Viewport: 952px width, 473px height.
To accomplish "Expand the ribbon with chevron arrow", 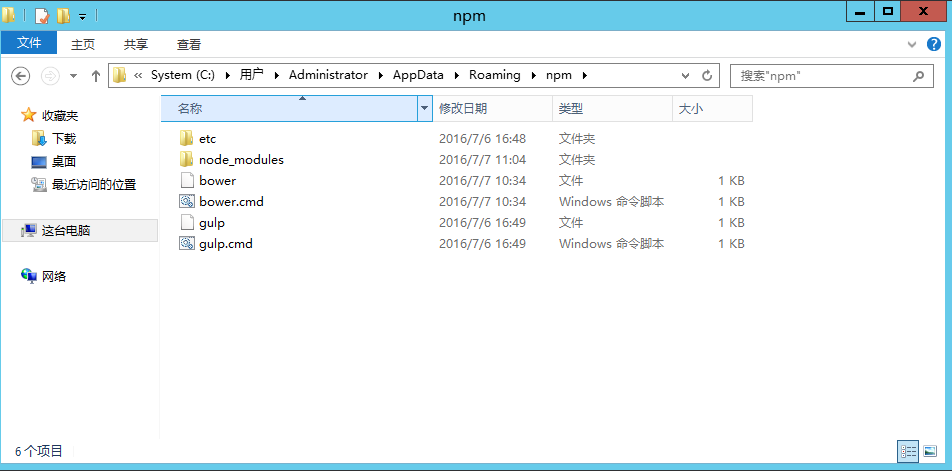I will tap(911, 45).
